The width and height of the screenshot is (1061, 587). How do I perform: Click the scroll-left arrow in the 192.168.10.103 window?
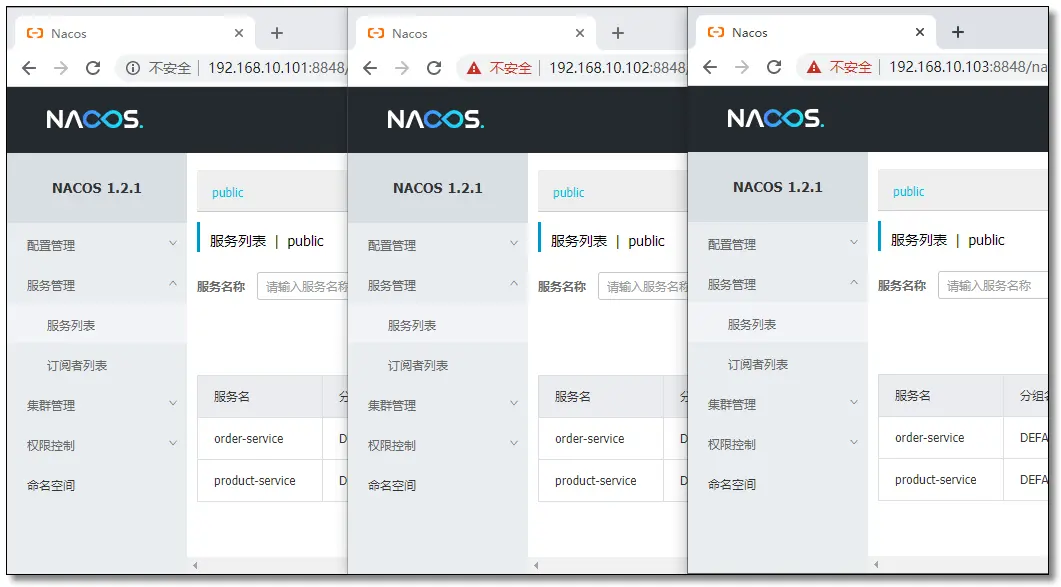tap(876, 564)
